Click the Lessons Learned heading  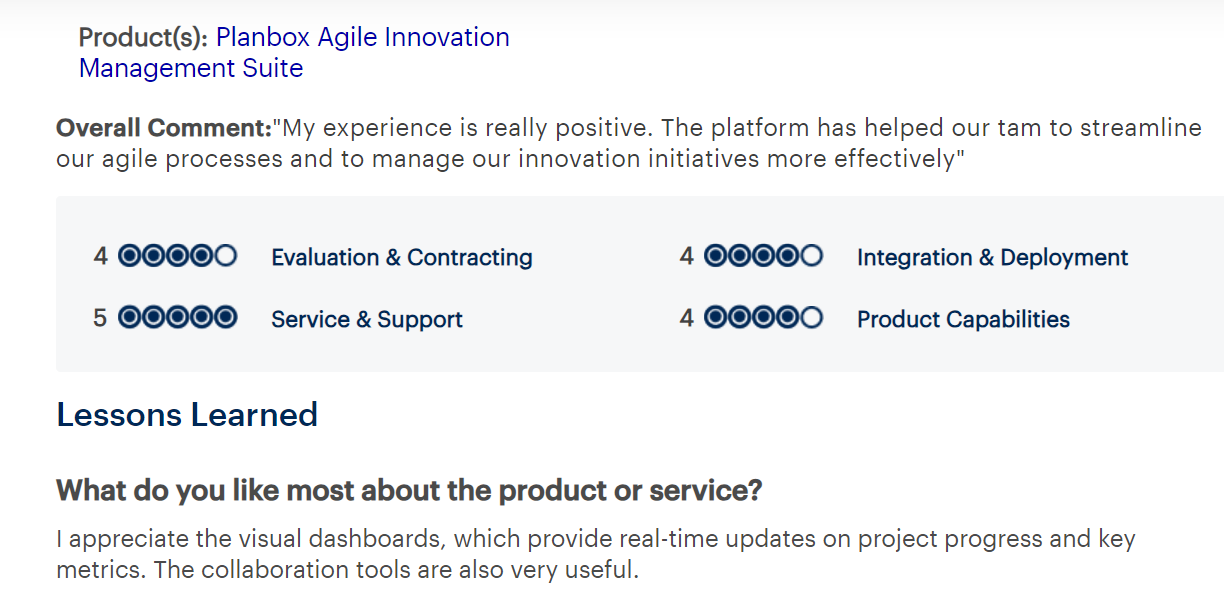pyautogui.click(x=187, y=415)
